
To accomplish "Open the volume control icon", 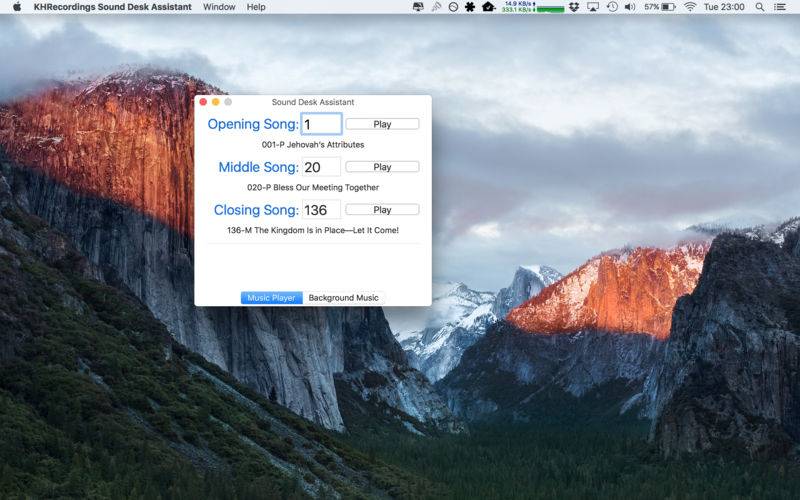I will [629, 7].
